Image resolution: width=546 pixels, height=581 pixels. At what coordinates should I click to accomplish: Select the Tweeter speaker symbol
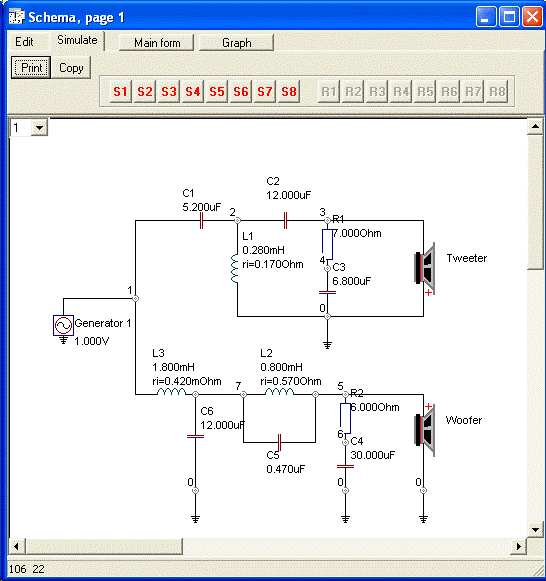[425, 268]
